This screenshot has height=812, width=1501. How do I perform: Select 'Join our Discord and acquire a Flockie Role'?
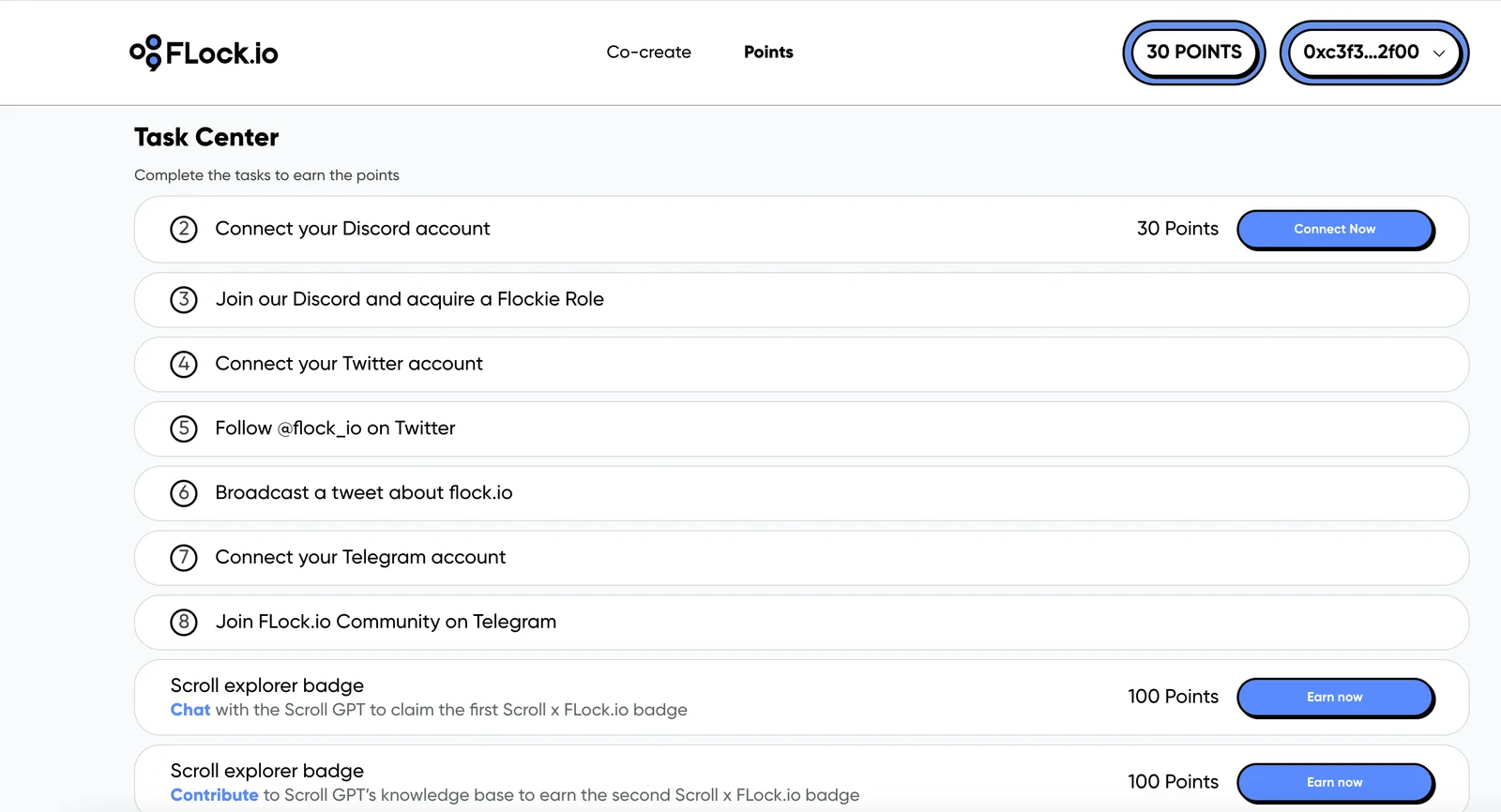410,299
